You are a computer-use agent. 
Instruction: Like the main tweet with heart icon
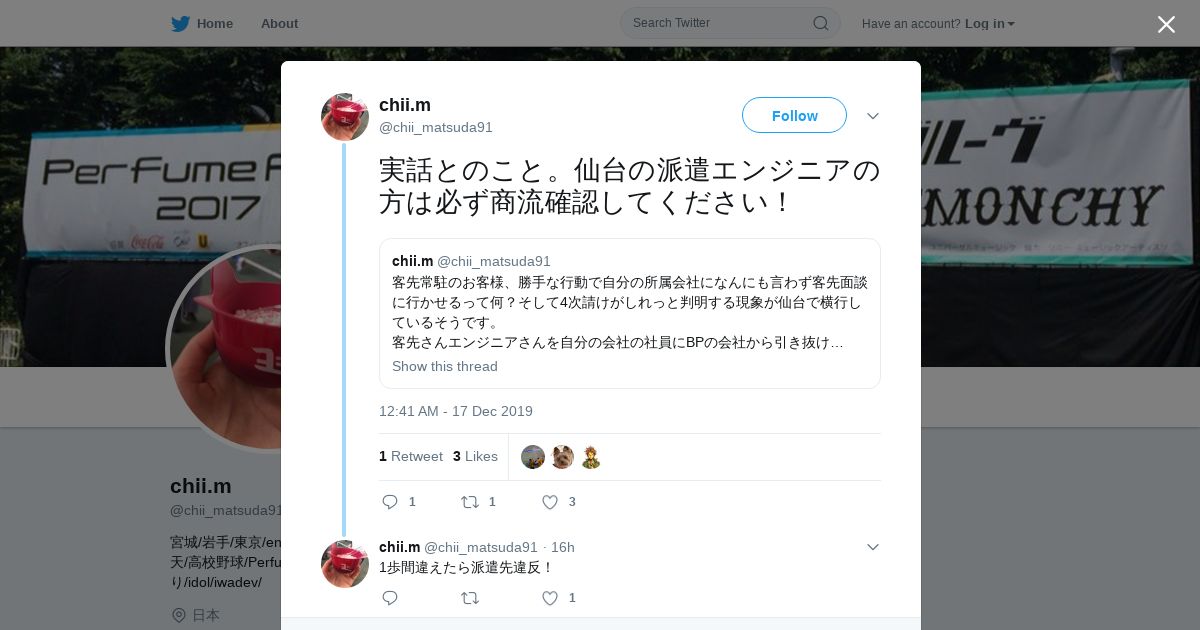click(x=549, y=502)
